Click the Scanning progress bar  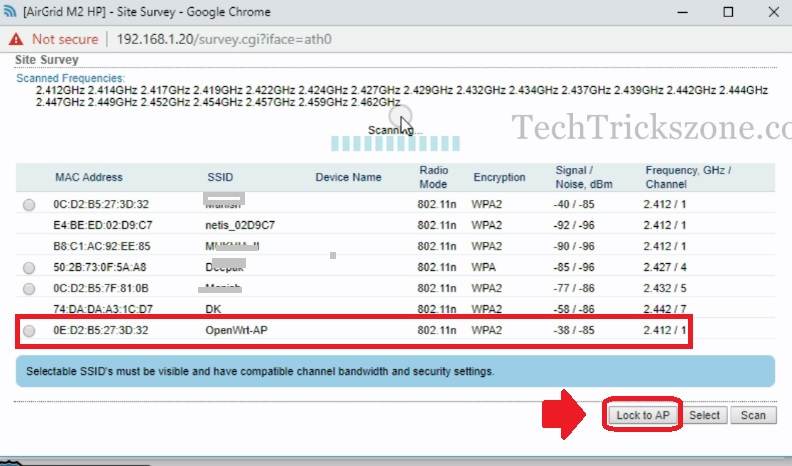(369, 144)
